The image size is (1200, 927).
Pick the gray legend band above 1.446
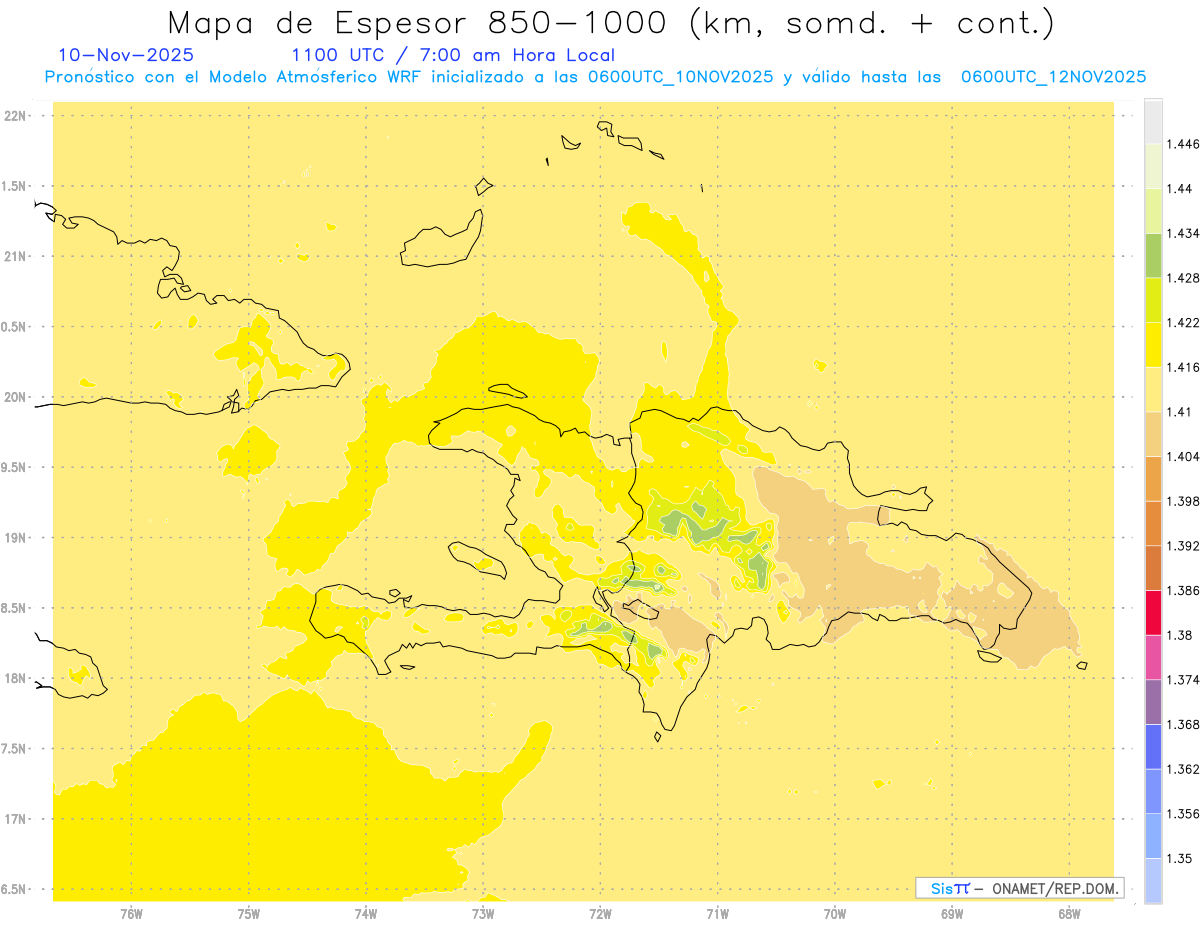[1153, 121]
